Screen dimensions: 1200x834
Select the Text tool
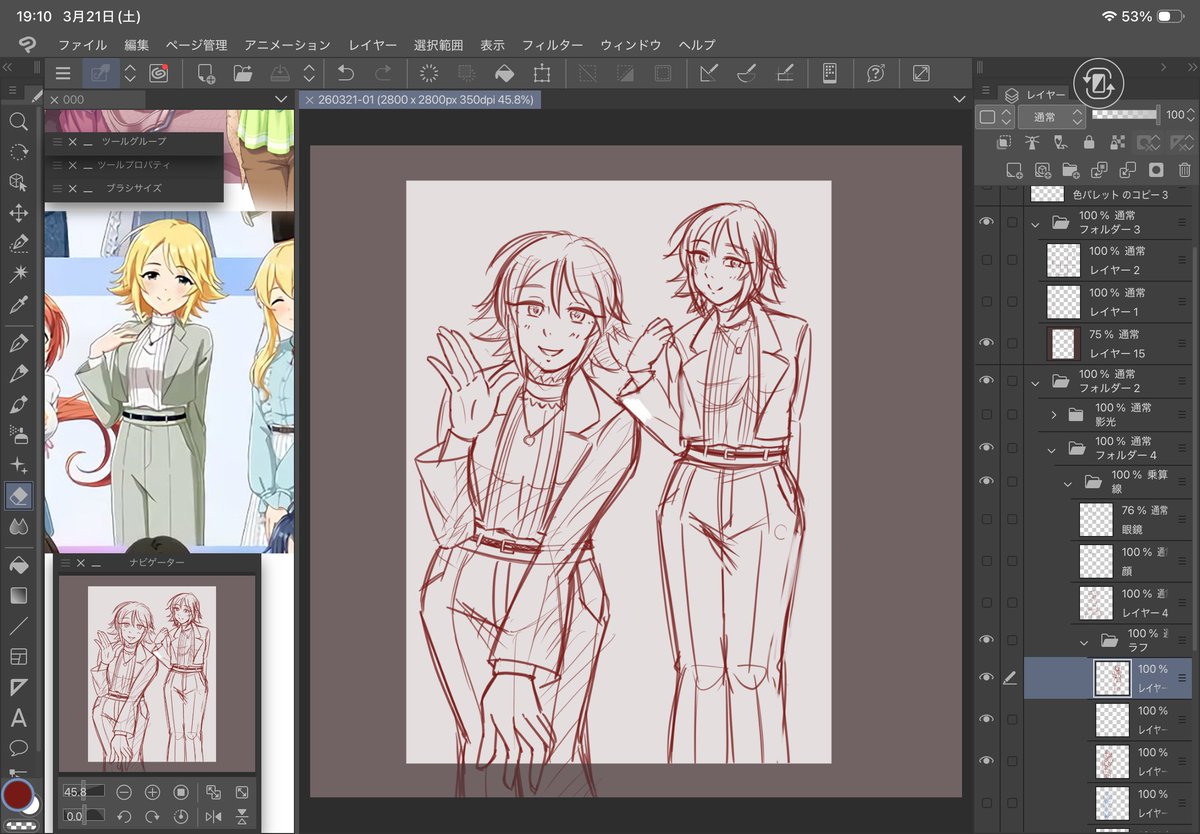tap(18, 718)
